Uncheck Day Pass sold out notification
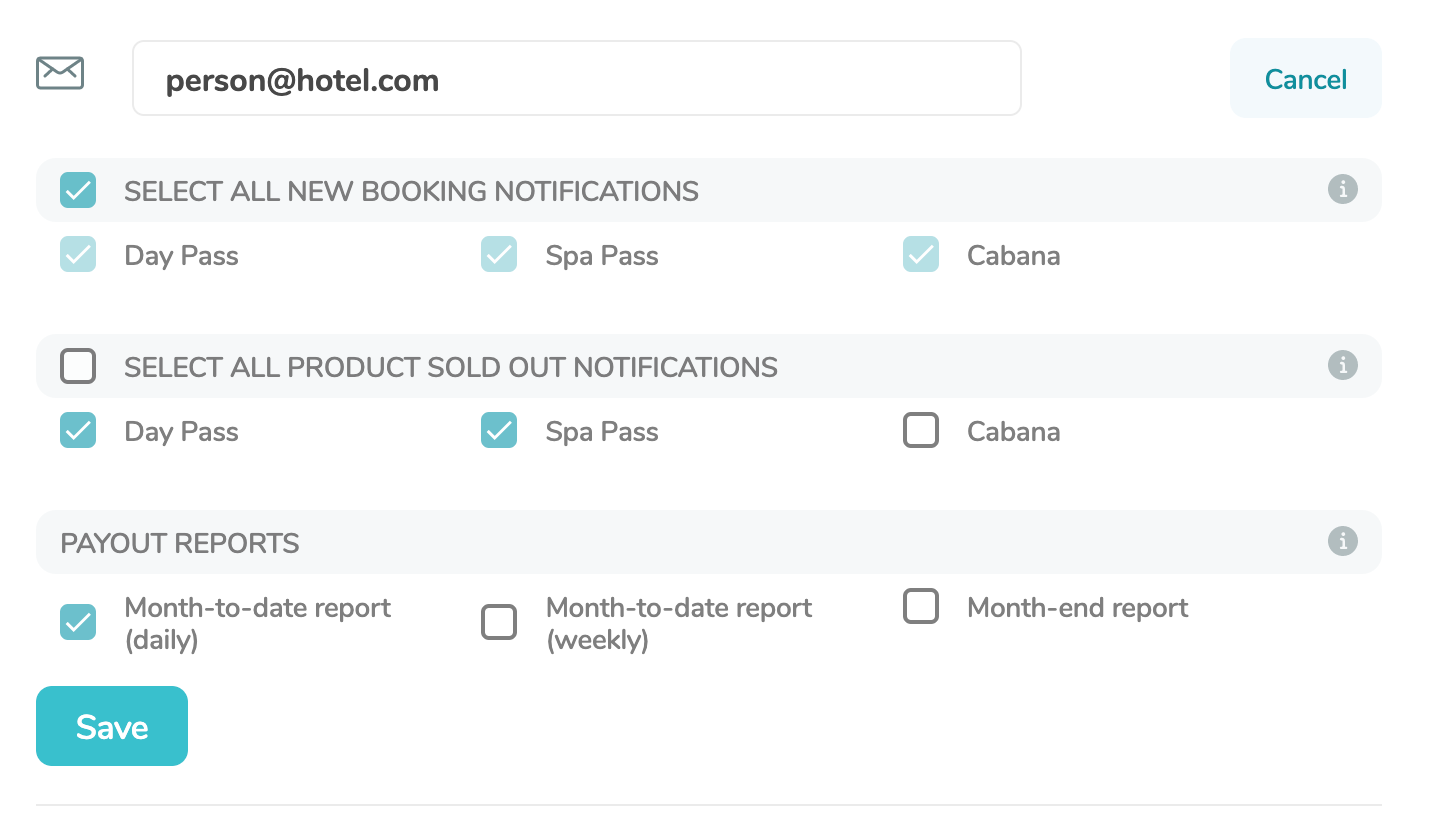Screen dimensions: 1432x838 78,431
